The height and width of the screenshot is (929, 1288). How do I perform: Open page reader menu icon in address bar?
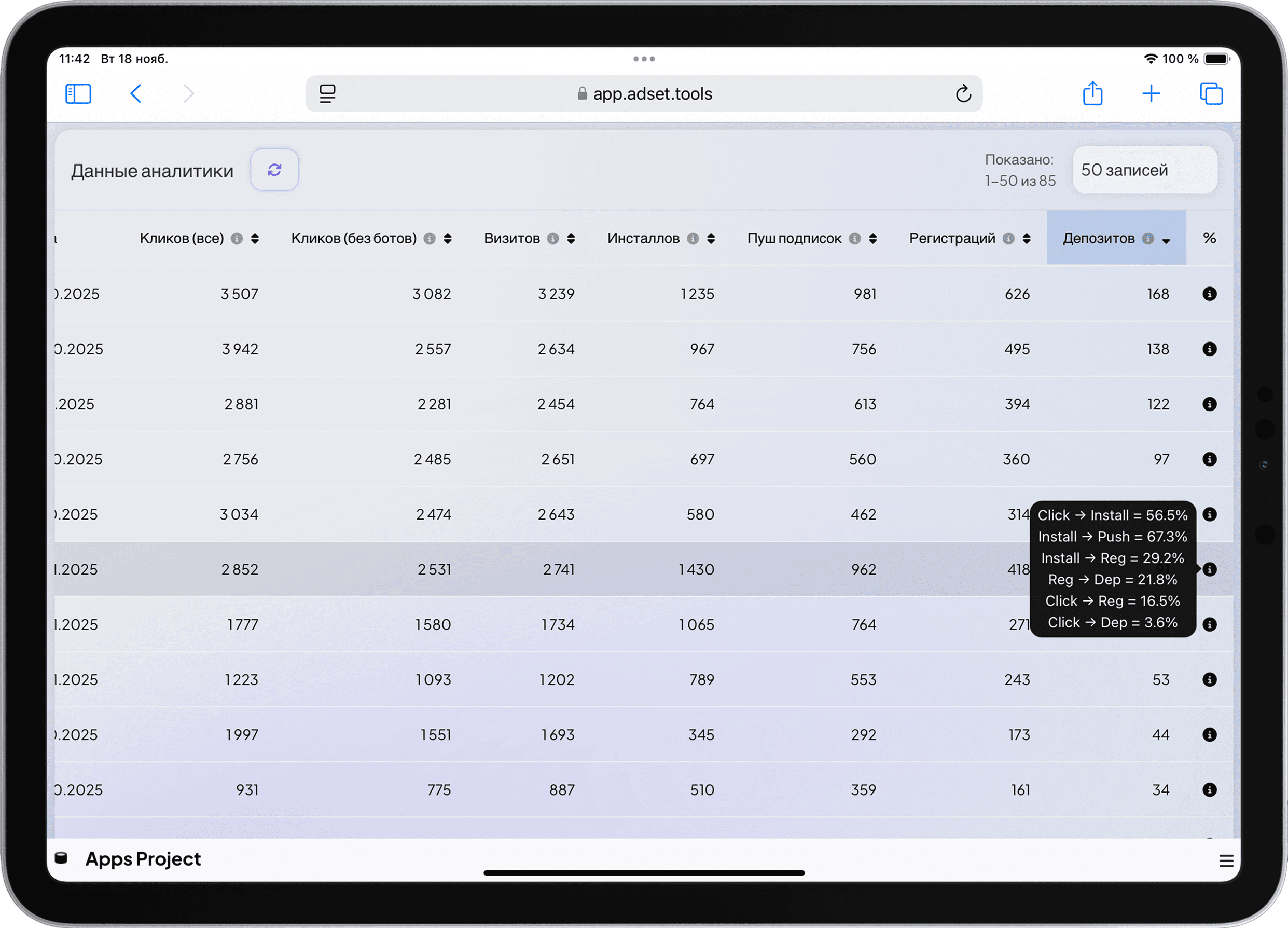pyautogui.click(x=328, y=94)
